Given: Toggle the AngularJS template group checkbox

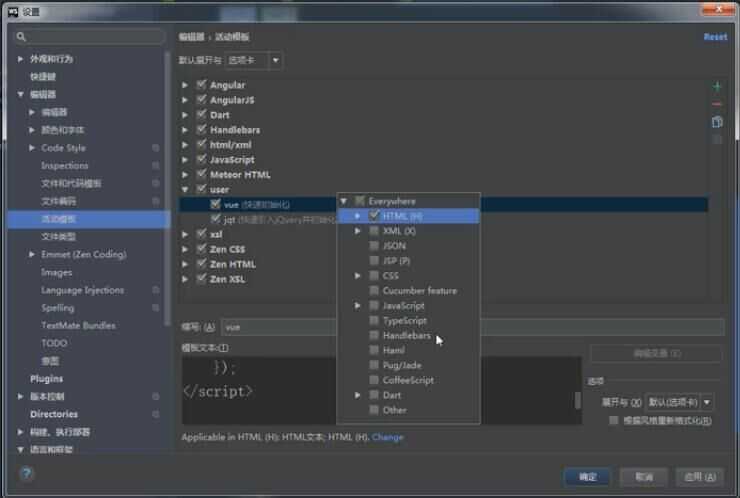Looking at the screenshot, I should coord(202,100).
